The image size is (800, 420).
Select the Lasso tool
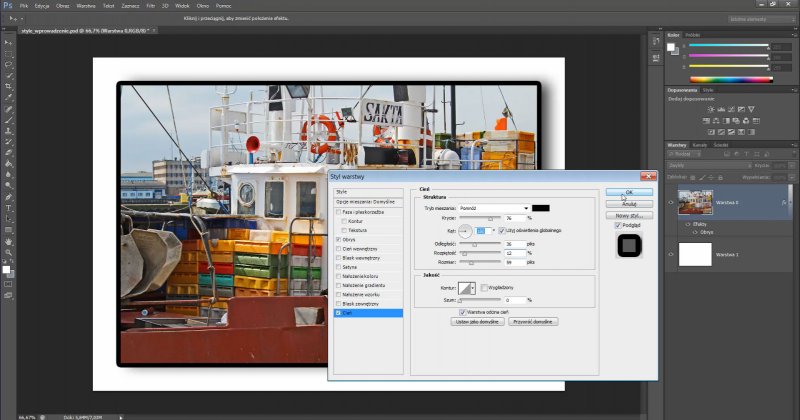point(8,63)
